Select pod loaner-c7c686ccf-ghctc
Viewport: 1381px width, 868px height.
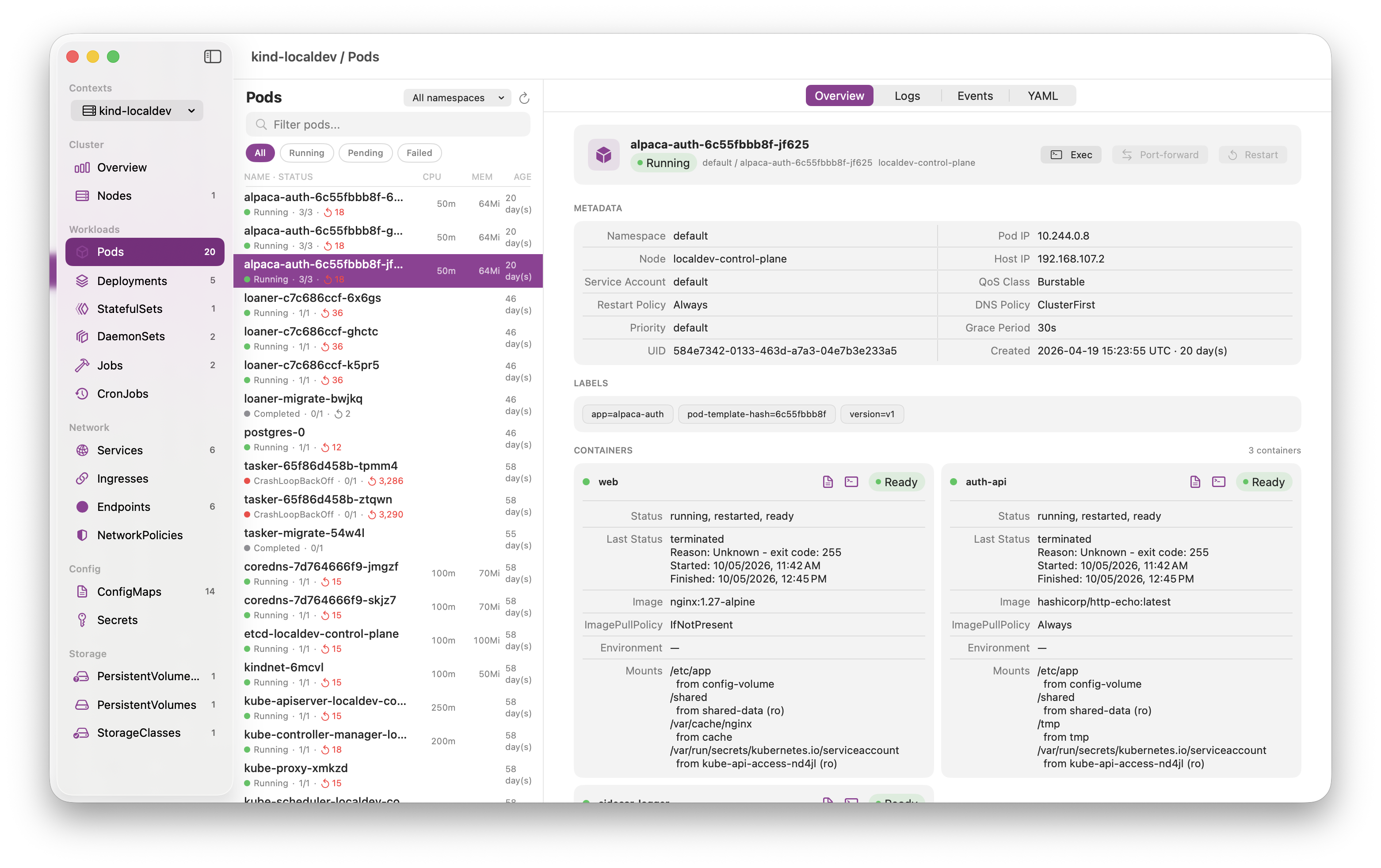(x=388, y=338)
